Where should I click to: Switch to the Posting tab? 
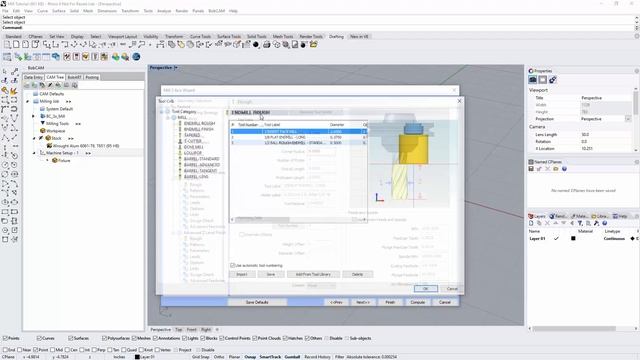tap(92, 77)
